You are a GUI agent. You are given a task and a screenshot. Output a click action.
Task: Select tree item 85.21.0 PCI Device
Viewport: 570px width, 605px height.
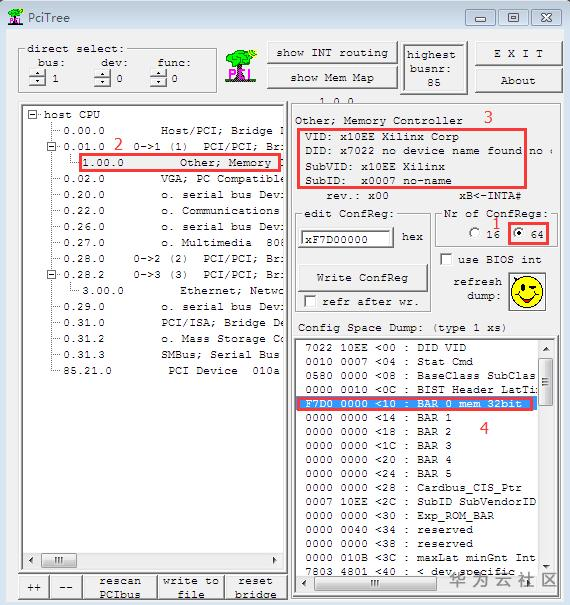pyautogui.click(x=171, y=371)
